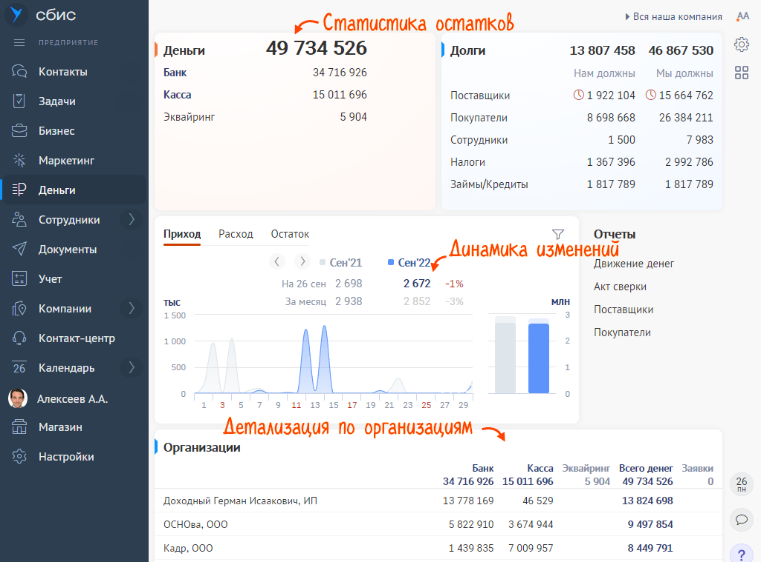This screenshot has width=761, height=562.
Task: Click the help question mark button
Action: pyautogui.click(x=741, y=552)
